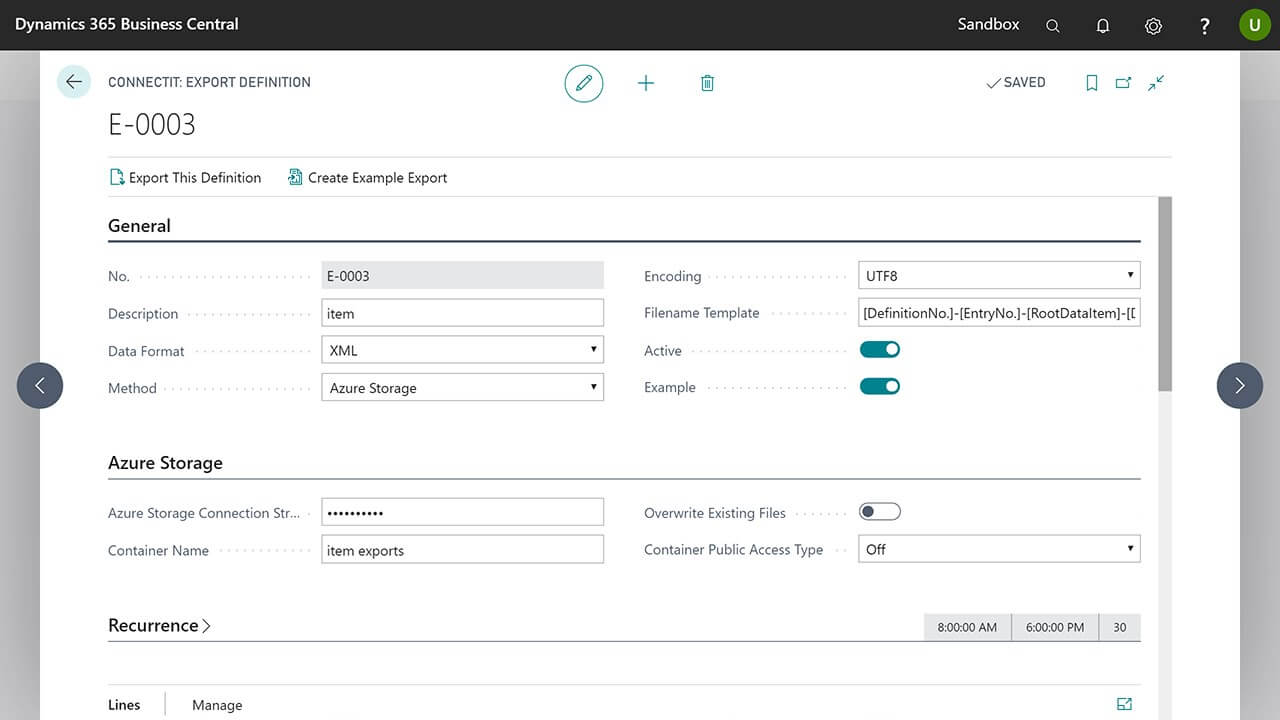Click Export This Definition action
The height and width of the screenshot is (720, 1280).
click(x=185, y=178)
